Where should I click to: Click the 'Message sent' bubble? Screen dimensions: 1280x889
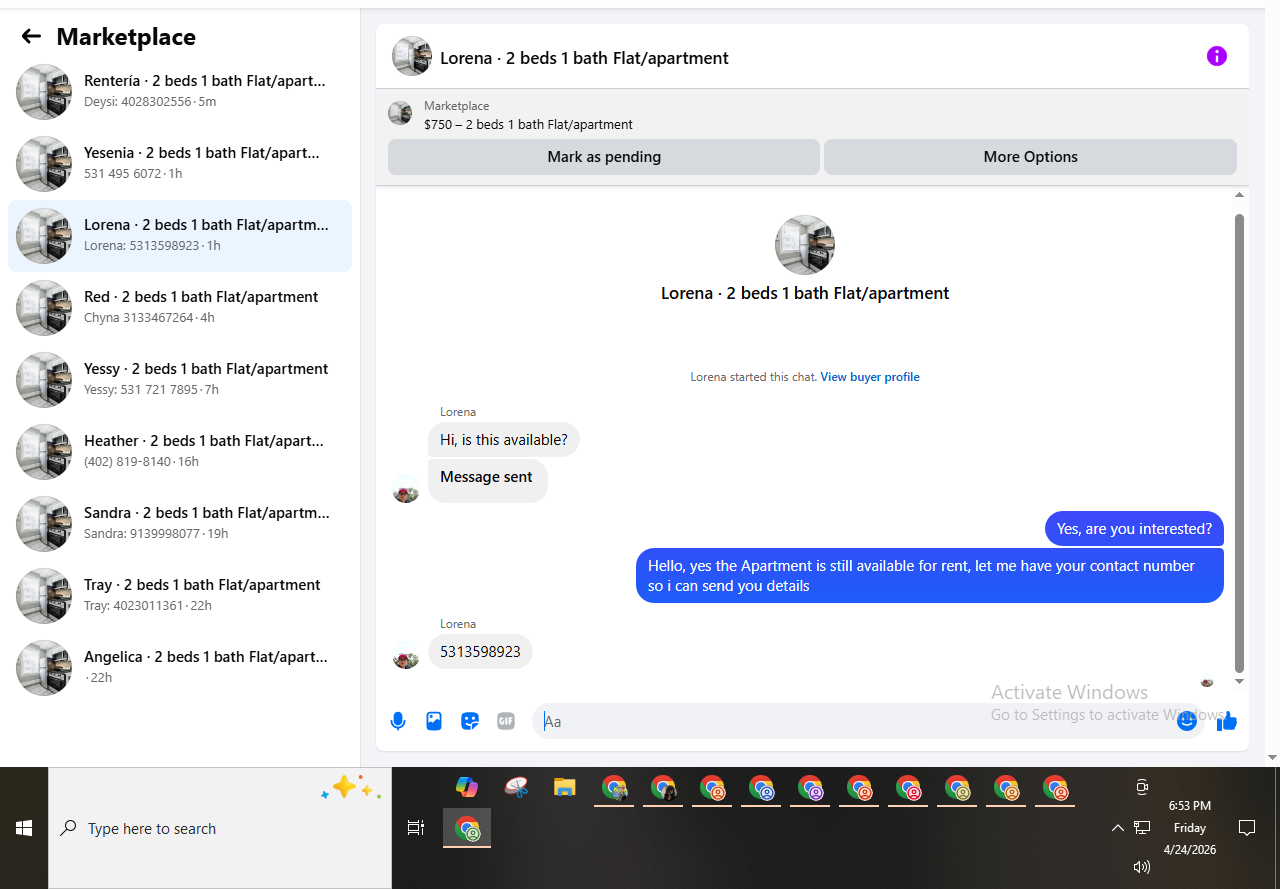[488, 481]
